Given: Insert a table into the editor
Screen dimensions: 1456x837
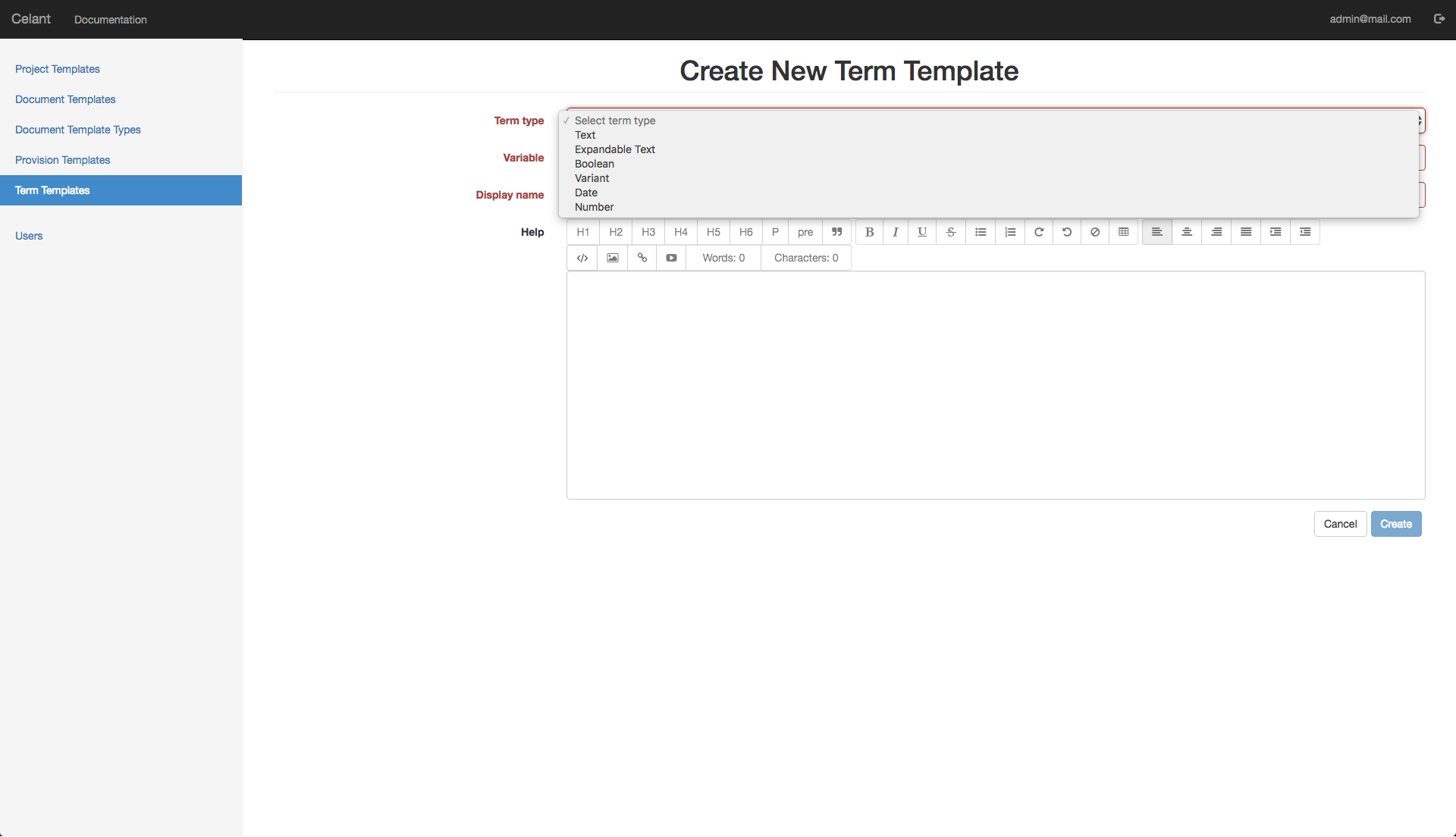Looking at the screenshot, I should tap(1123, 232).
